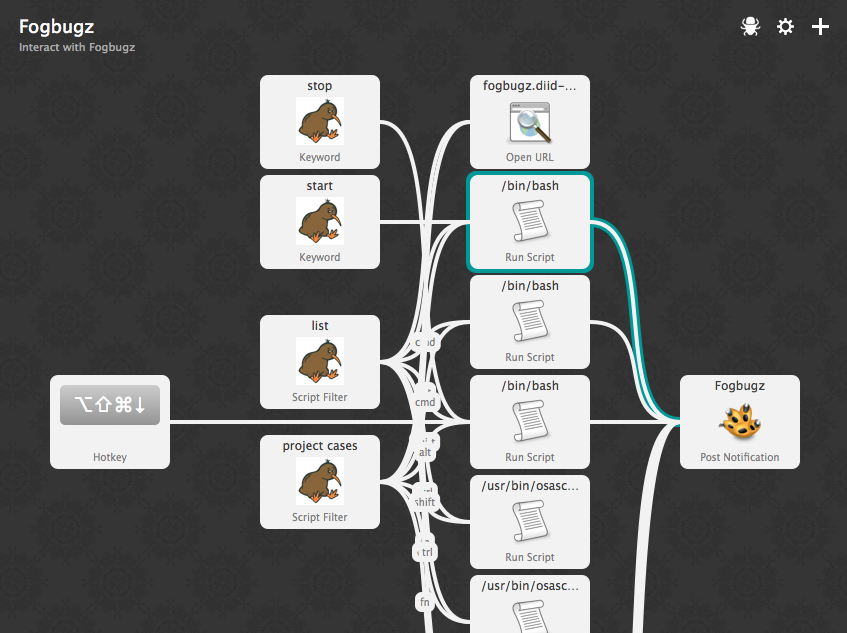
Task: Select the stop Keyword kiwi node
Action: coord(320,122)
